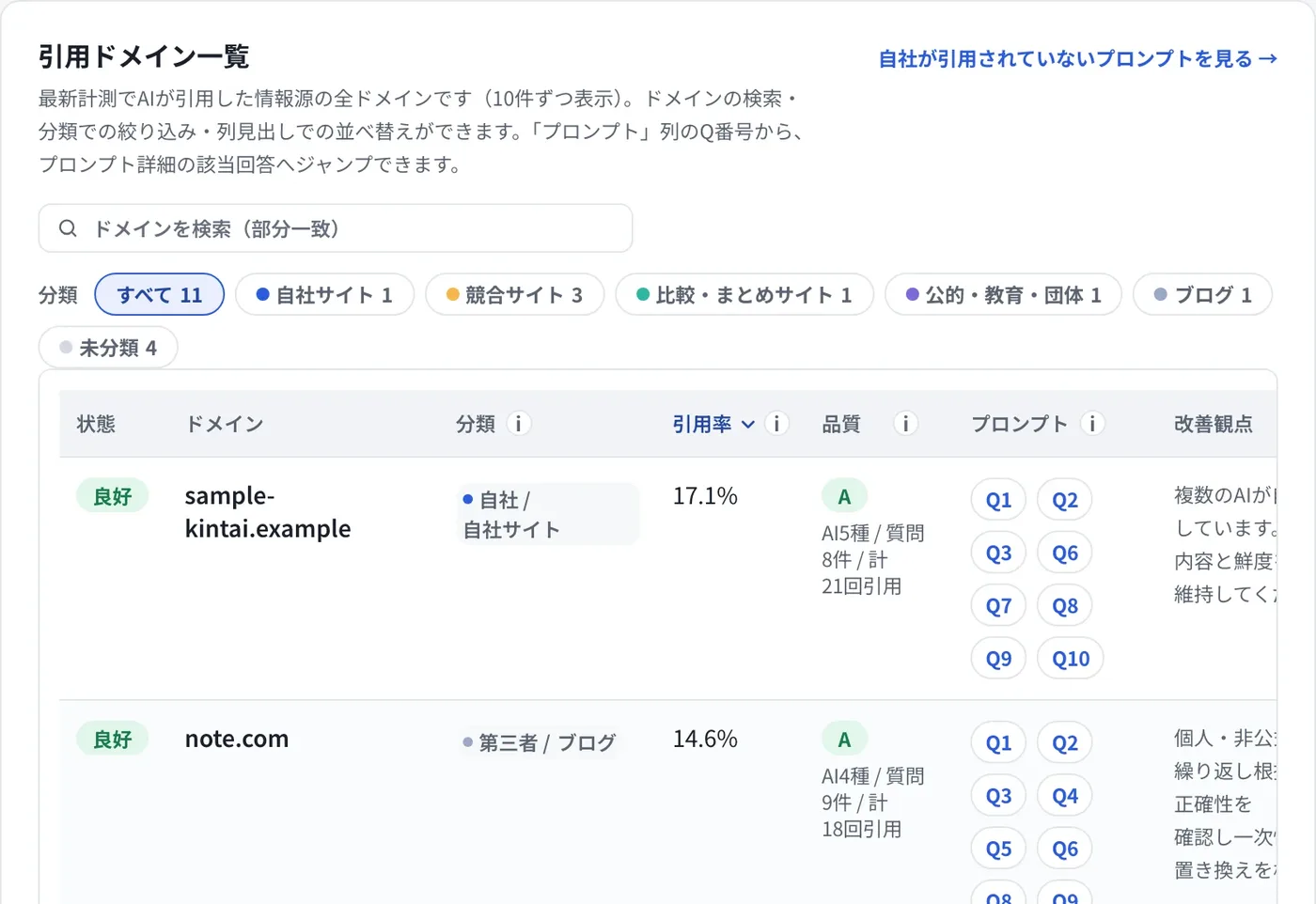Open info icon next to 品質 column header
This screenshot has width=1316, height=904.
coord(905,424)
